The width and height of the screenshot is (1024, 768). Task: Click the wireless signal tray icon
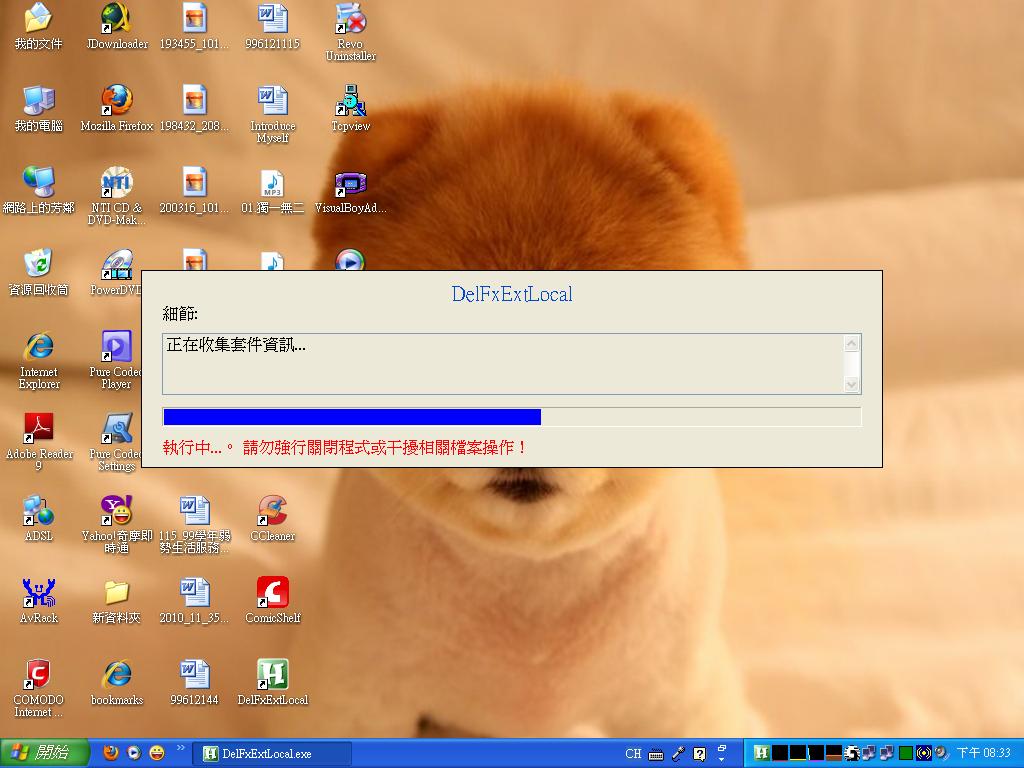click(923, 753)
